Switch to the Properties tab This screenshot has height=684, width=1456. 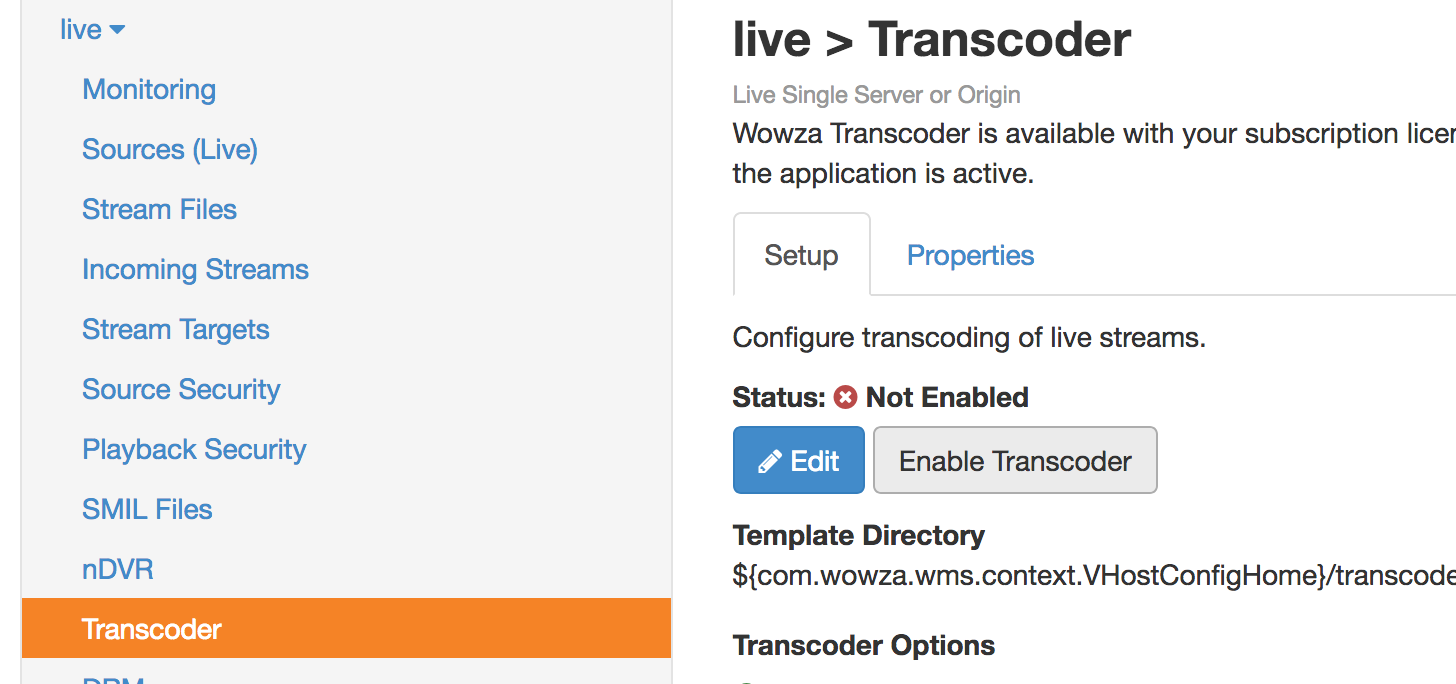click(970, 256)
